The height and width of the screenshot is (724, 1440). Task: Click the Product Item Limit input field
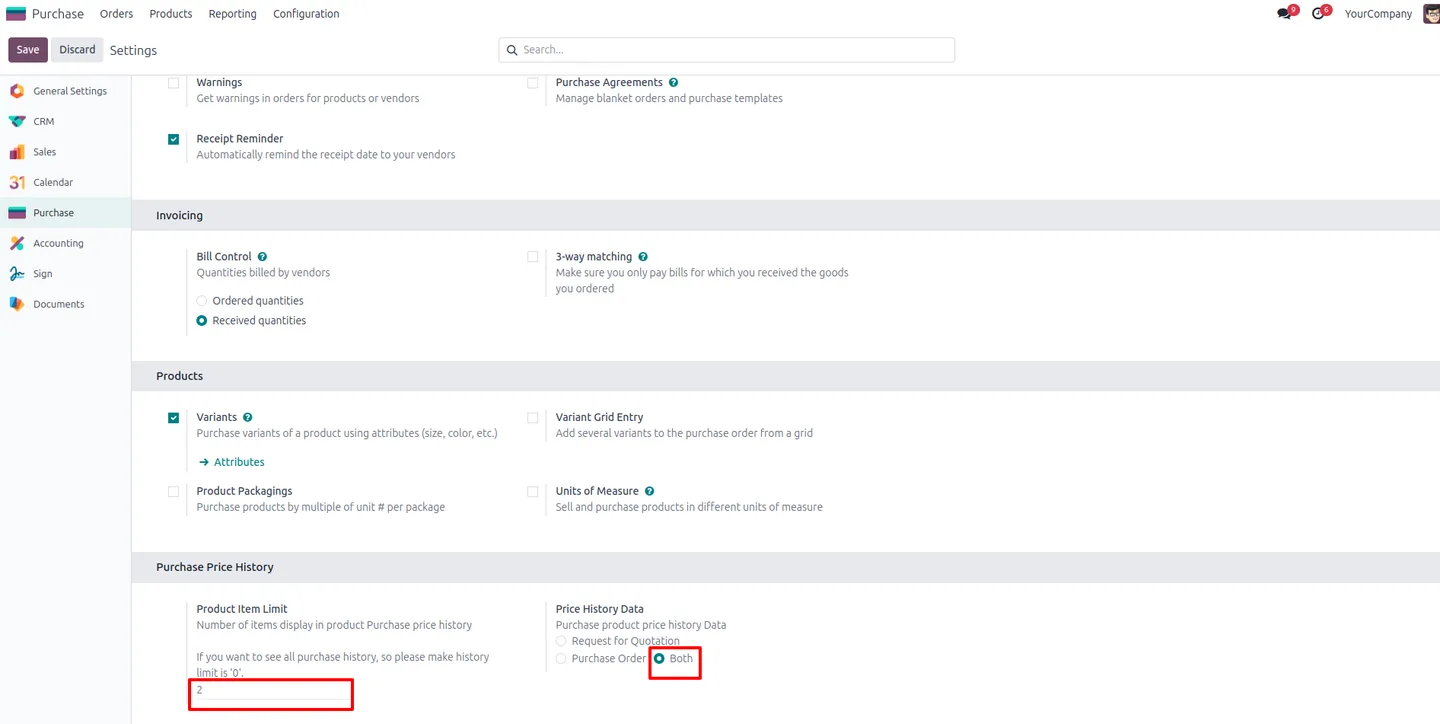[x=271, y=690]
